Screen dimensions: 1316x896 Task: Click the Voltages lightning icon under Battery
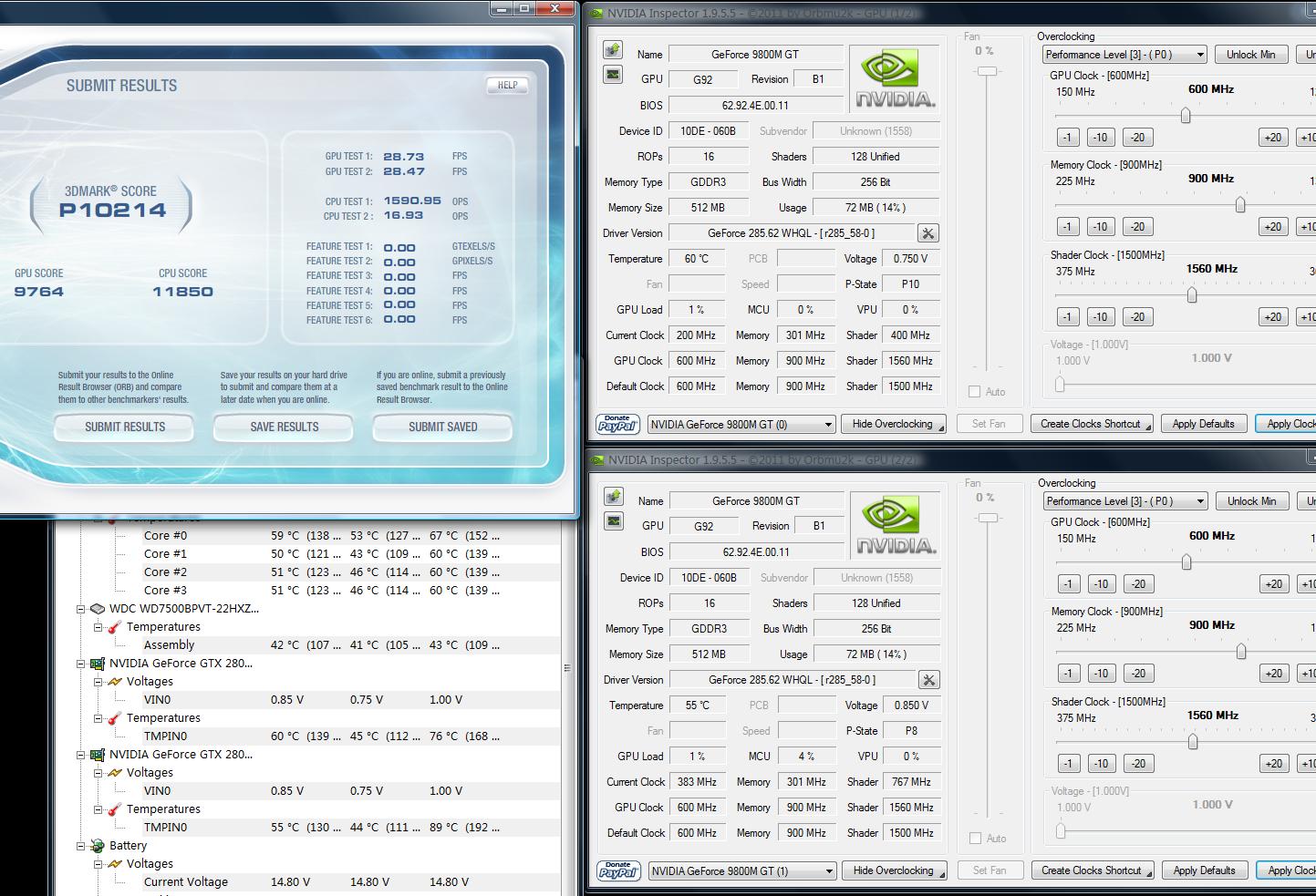[114, 863]
